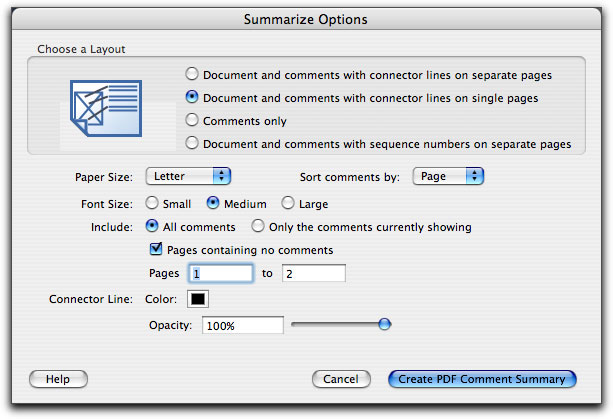Click Create PDF Comment Summary button
The height and width of the screenshot is (419, 613).
pos(482,379)
